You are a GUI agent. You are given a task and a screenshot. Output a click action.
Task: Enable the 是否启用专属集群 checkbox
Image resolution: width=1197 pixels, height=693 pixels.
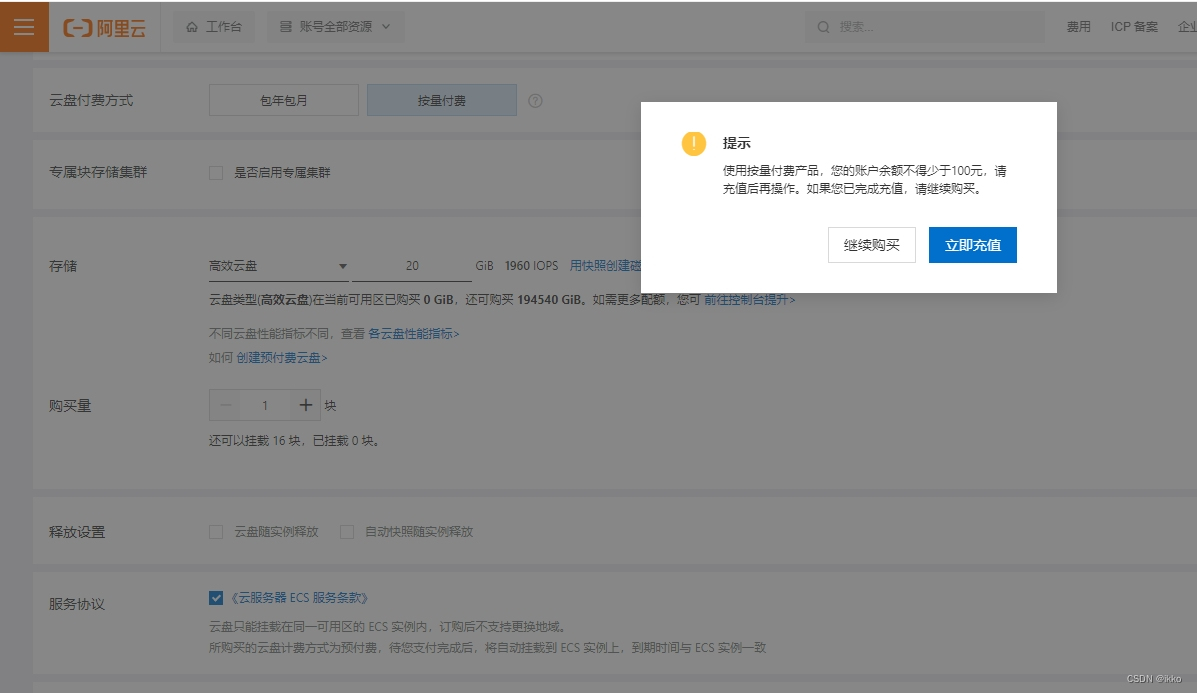215,172
